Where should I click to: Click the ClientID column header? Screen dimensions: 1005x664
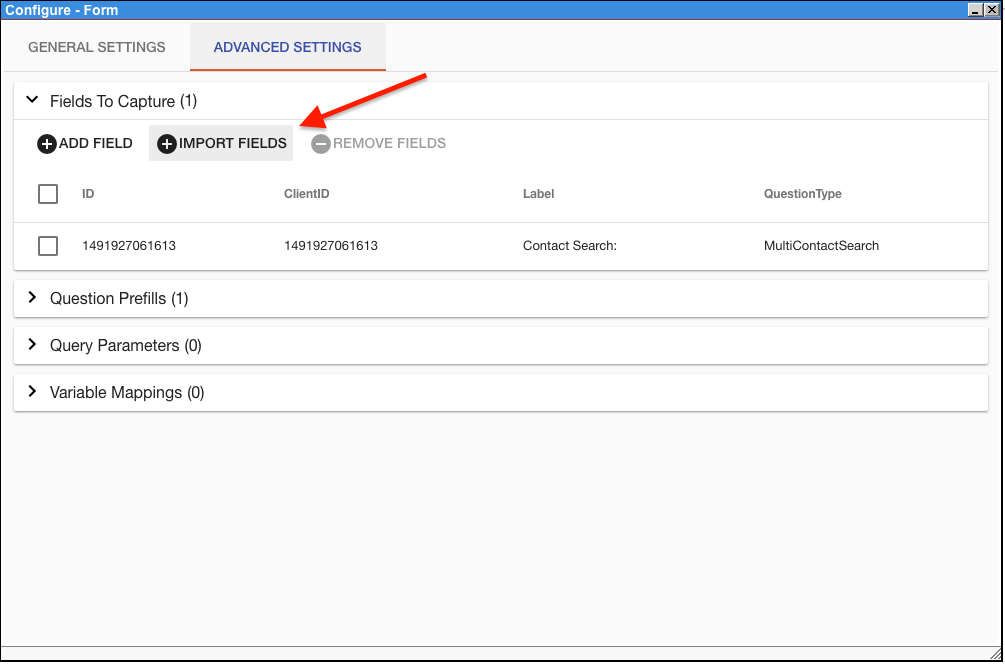[x=306, y=194]
